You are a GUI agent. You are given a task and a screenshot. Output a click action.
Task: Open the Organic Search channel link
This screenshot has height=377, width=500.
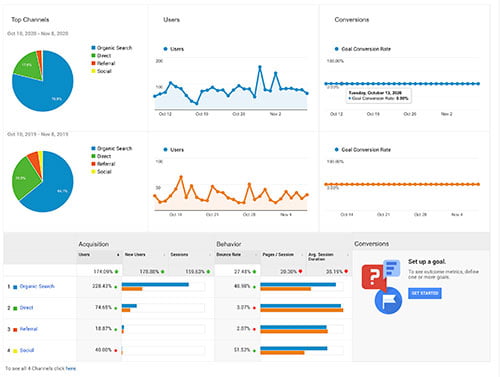coord(37,286)
